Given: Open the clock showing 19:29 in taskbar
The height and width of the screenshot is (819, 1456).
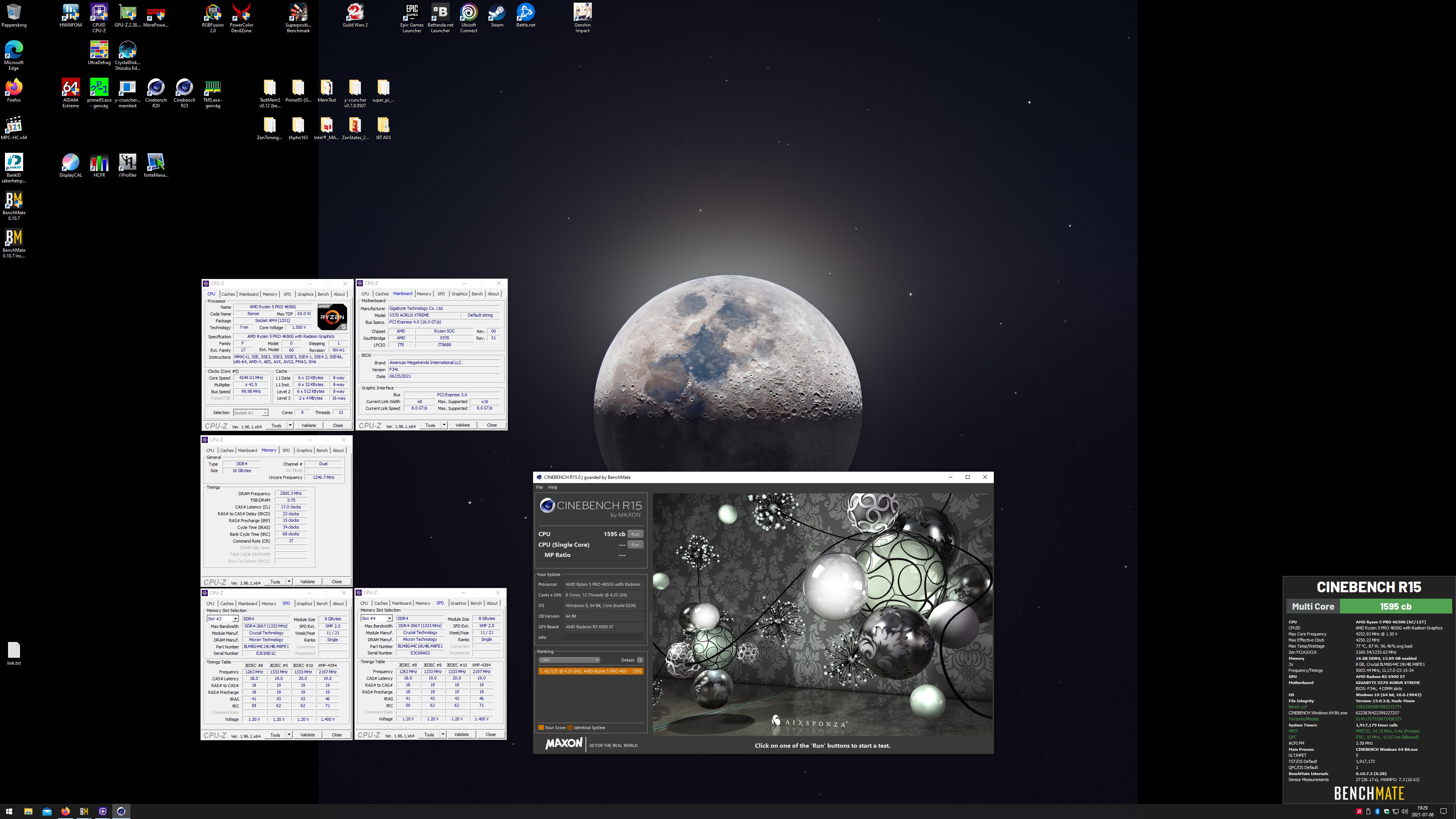Looking at the screenshot, I should (x=1422, y=811).
